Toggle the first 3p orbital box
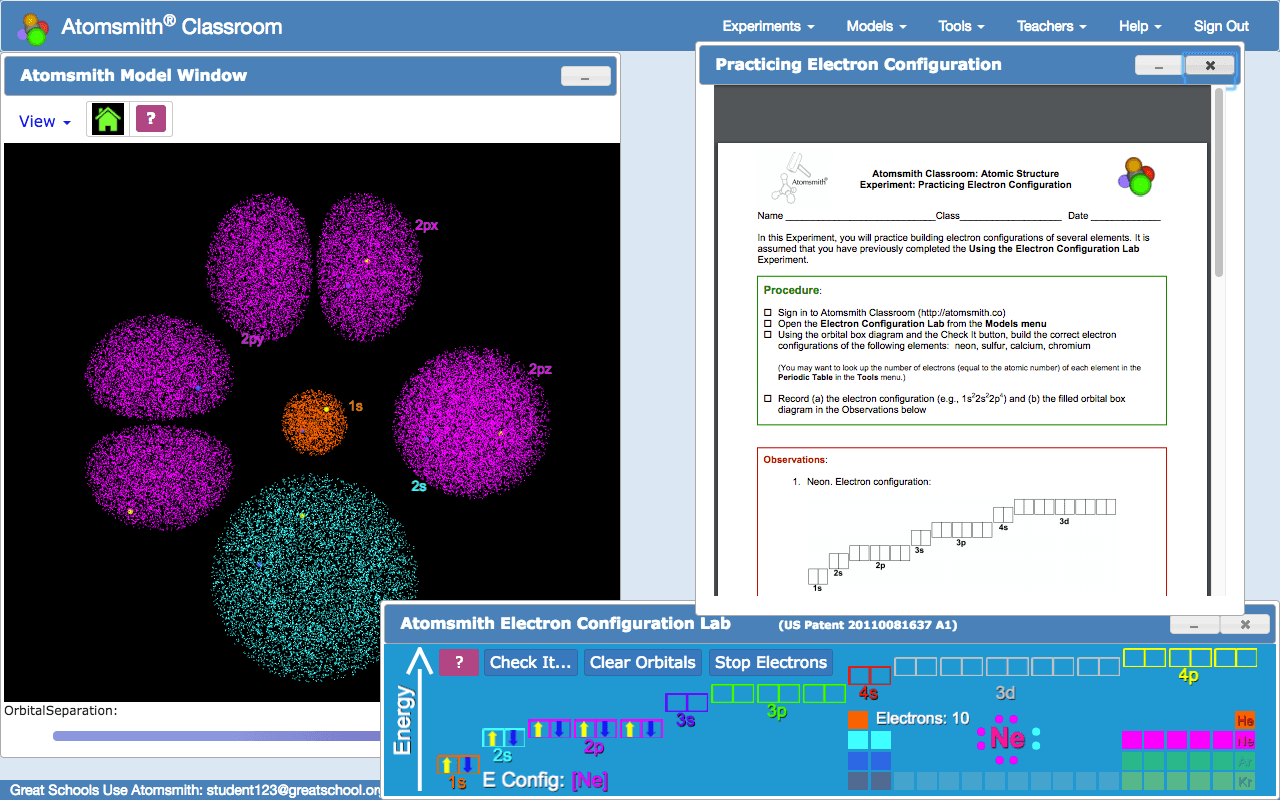The height and width of the screenshot is (800, 1280). click(732, 693)
